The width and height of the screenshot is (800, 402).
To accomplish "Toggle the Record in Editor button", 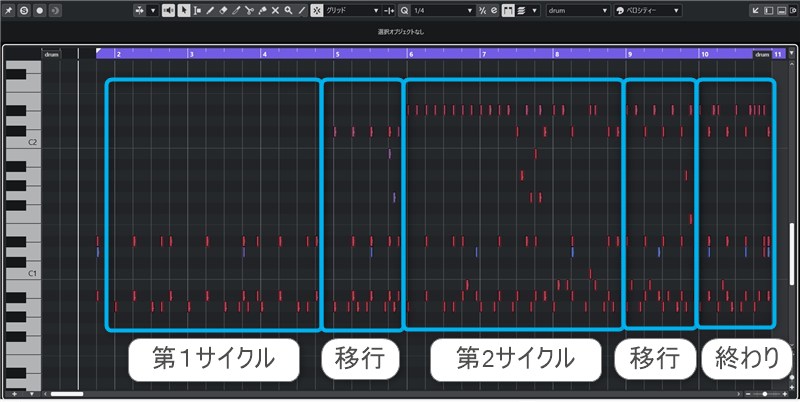I will (40, 11).
